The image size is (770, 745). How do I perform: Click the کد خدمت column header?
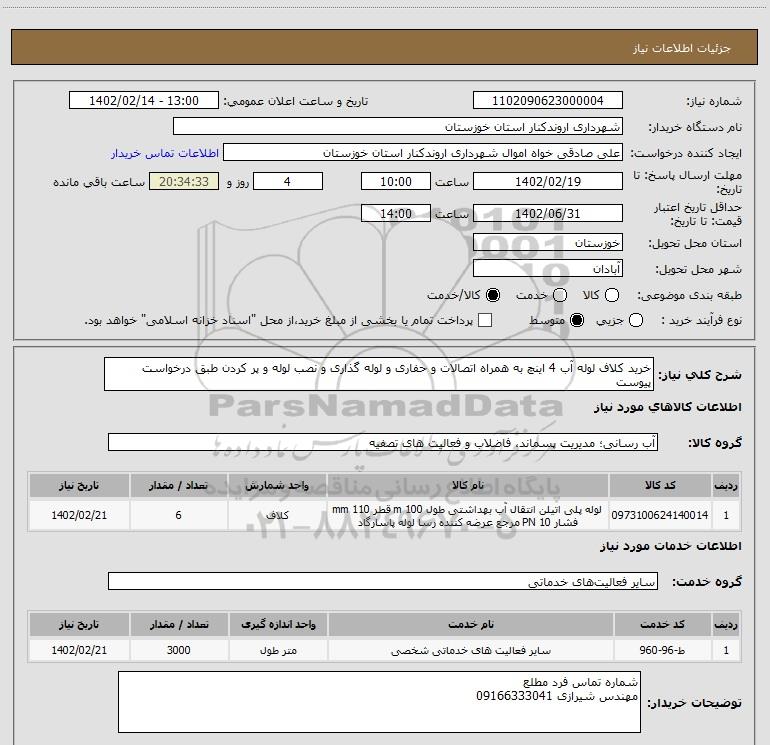coord(662,624)
